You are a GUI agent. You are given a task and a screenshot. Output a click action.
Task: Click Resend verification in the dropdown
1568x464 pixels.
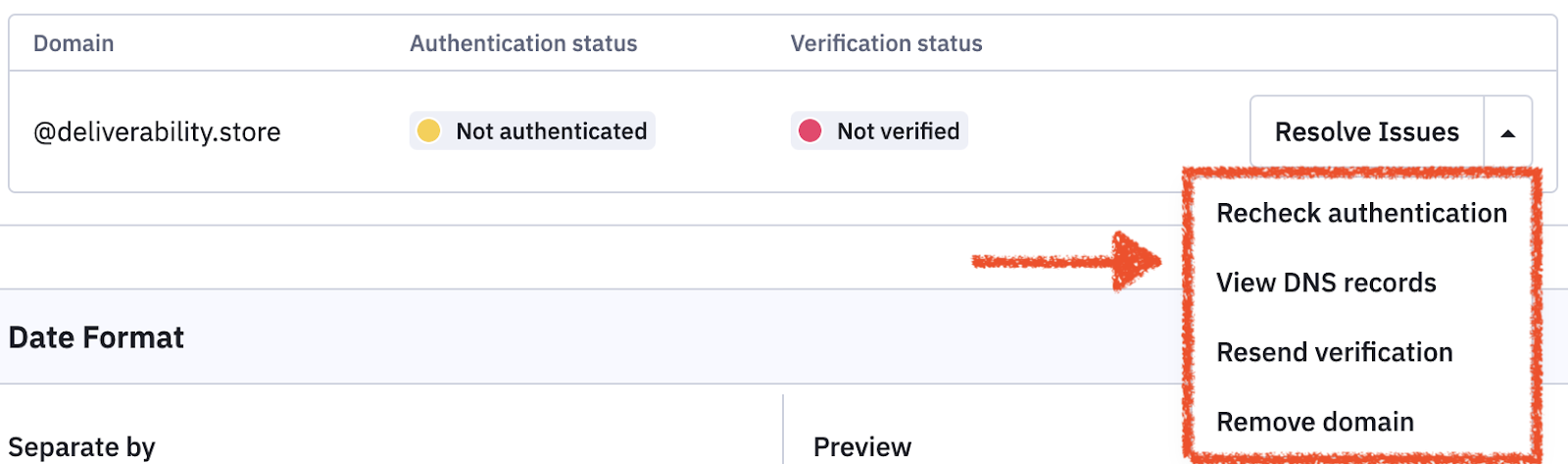point(1334,352)
